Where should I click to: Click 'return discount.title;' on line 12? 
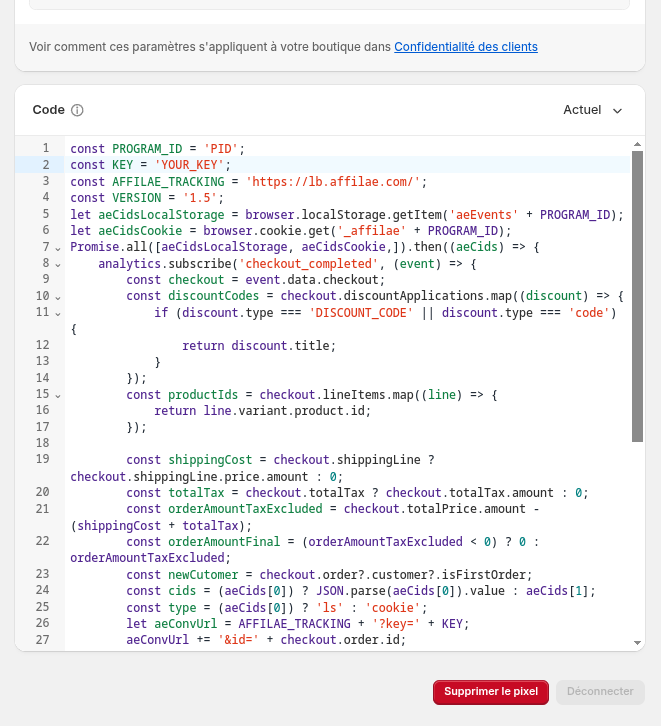[259, 345]
